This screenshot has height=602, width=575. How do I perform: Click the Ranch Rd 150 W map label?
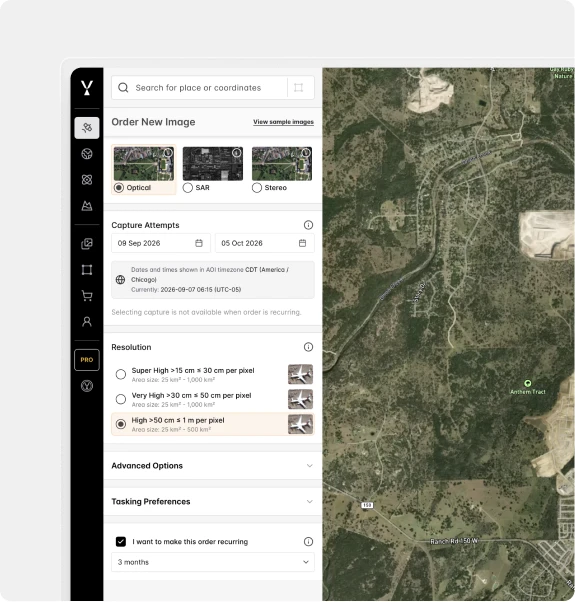(454, 541)
